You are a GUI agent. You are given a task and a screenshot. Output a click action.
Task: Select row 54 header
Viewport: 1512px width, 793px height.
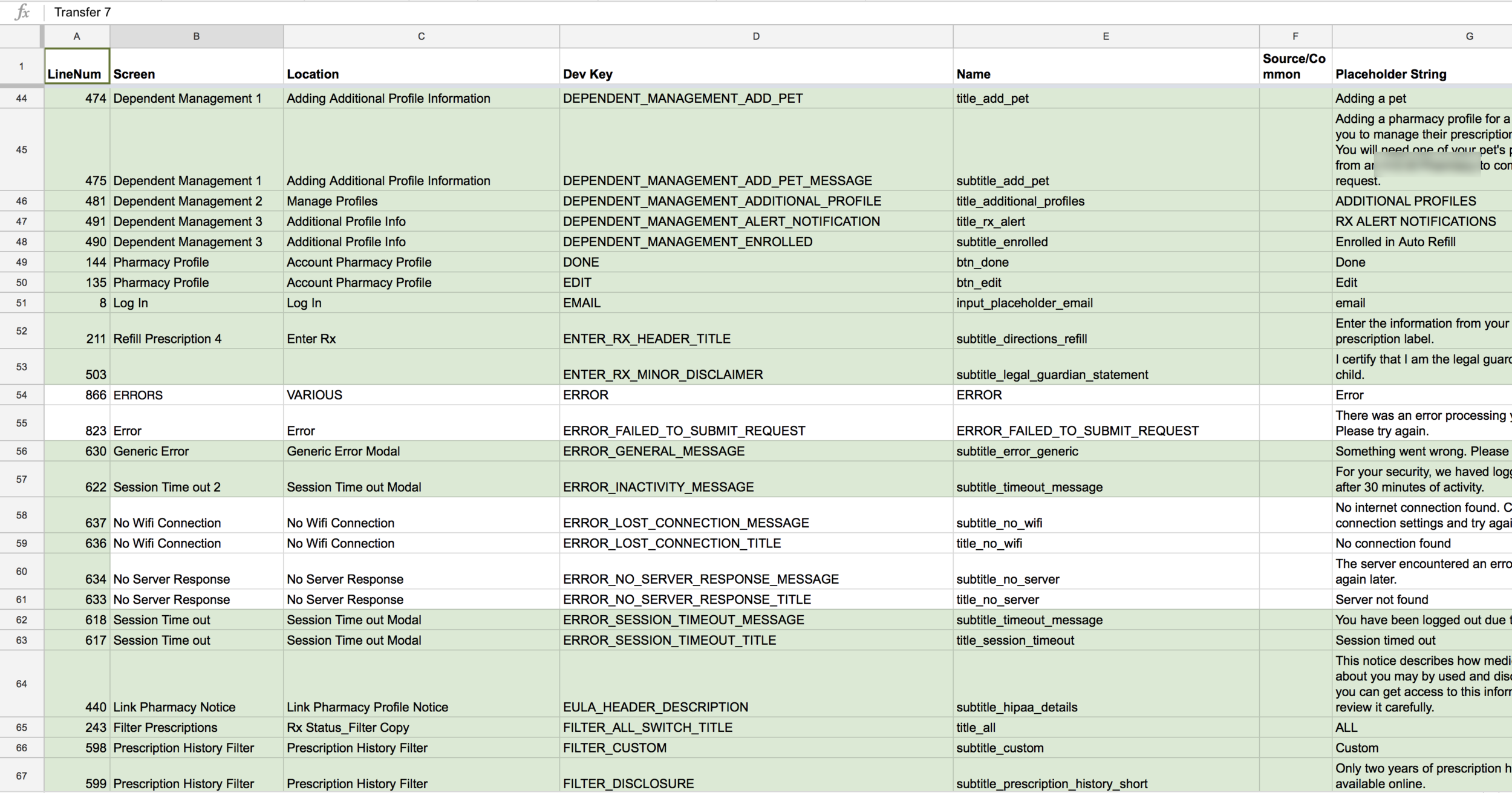pos(22,395)
